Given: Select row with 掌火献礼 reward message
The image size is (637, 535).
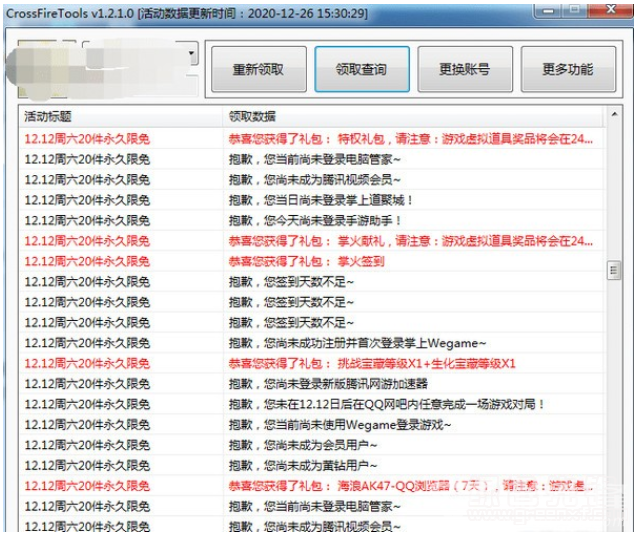Looking at the screenshot, I should tap(312, 241).
